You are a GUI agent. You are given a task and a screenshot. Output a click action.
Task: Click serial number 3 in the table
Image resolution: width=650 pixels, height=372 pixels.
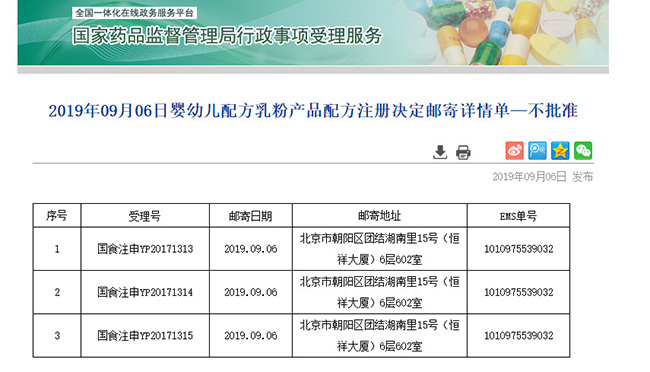(57, 336)
